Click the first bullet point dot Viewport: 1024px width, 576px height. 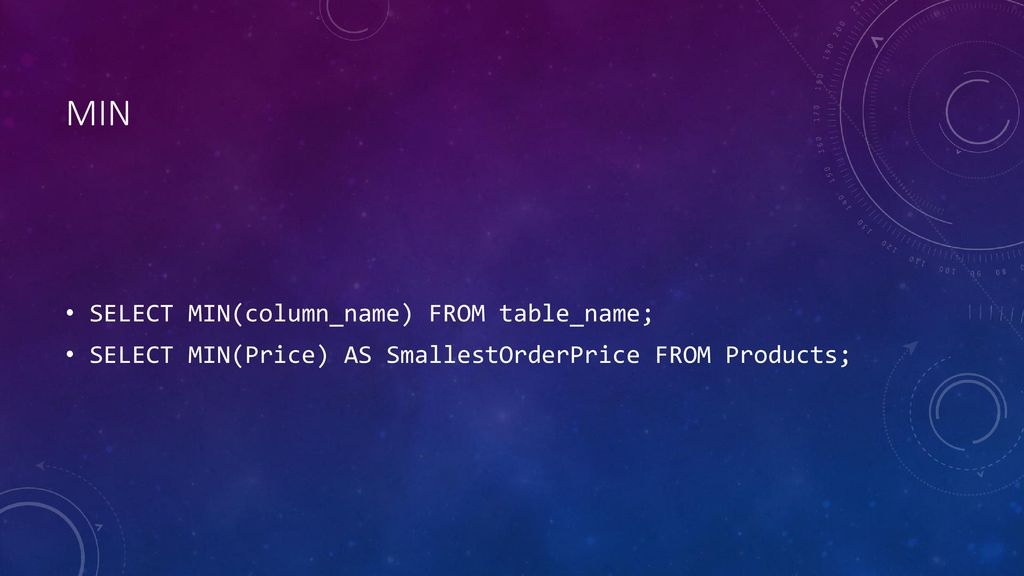70,313
